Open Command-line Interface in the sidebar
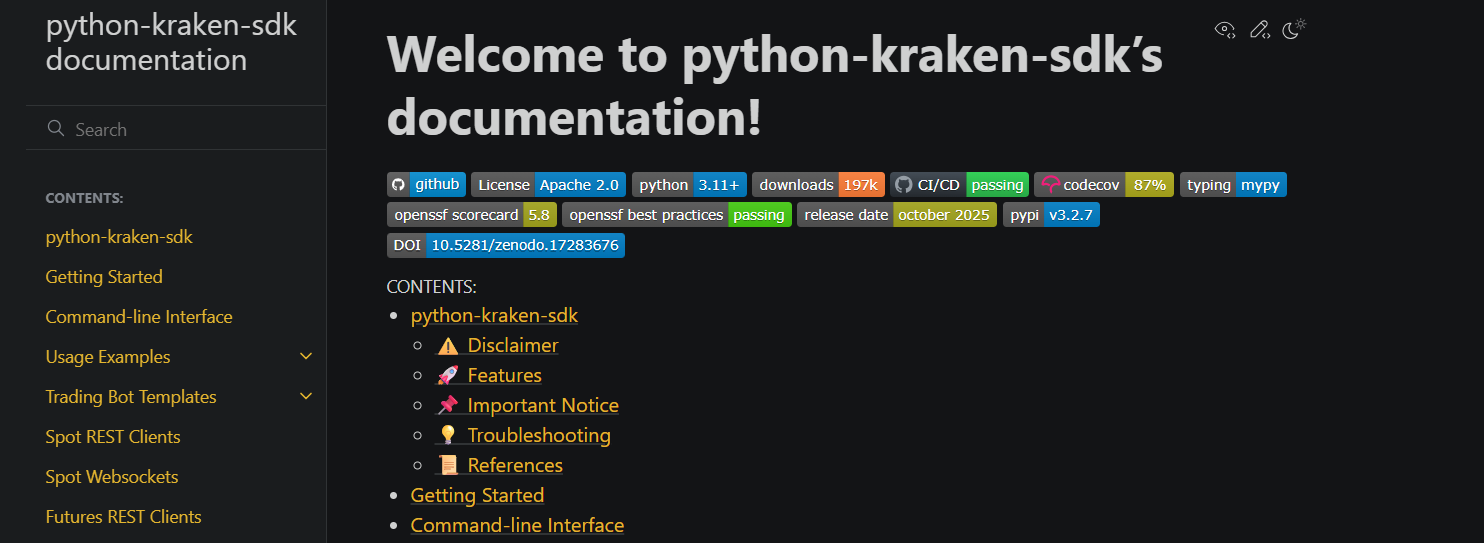The height and width of the screenshot is (543, 1484). pos(139,317)
